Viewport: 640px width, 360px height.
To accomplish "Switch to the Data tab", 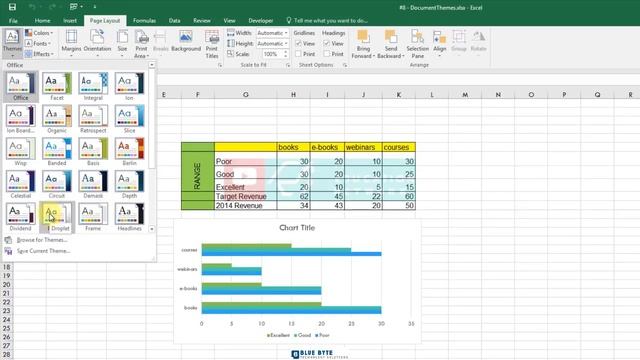I will (x=174, y=20).
